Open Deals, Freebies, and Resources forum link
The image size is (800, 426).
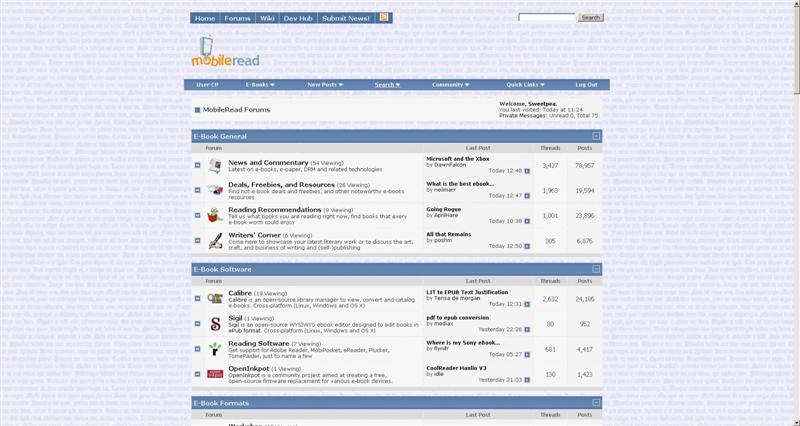point(281,185)
